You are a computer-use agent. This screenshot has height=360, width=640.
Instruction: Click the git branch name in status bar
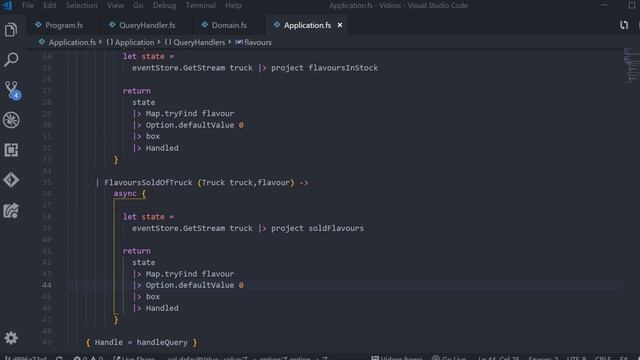tap(25, 358)
